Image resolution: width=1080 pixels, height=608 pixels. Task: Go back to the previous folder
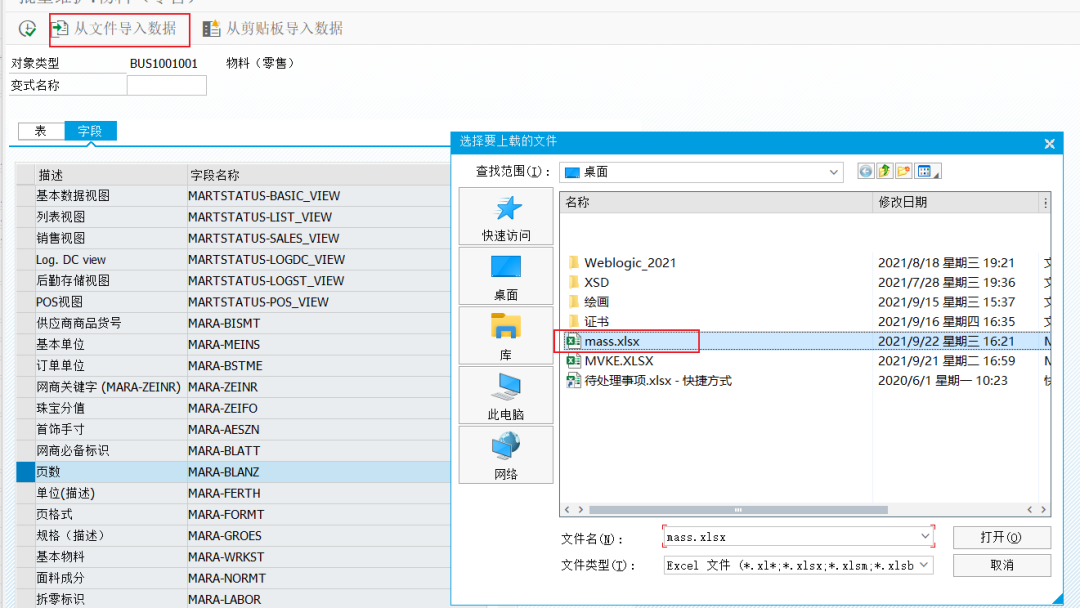click(x=865, y=171)
